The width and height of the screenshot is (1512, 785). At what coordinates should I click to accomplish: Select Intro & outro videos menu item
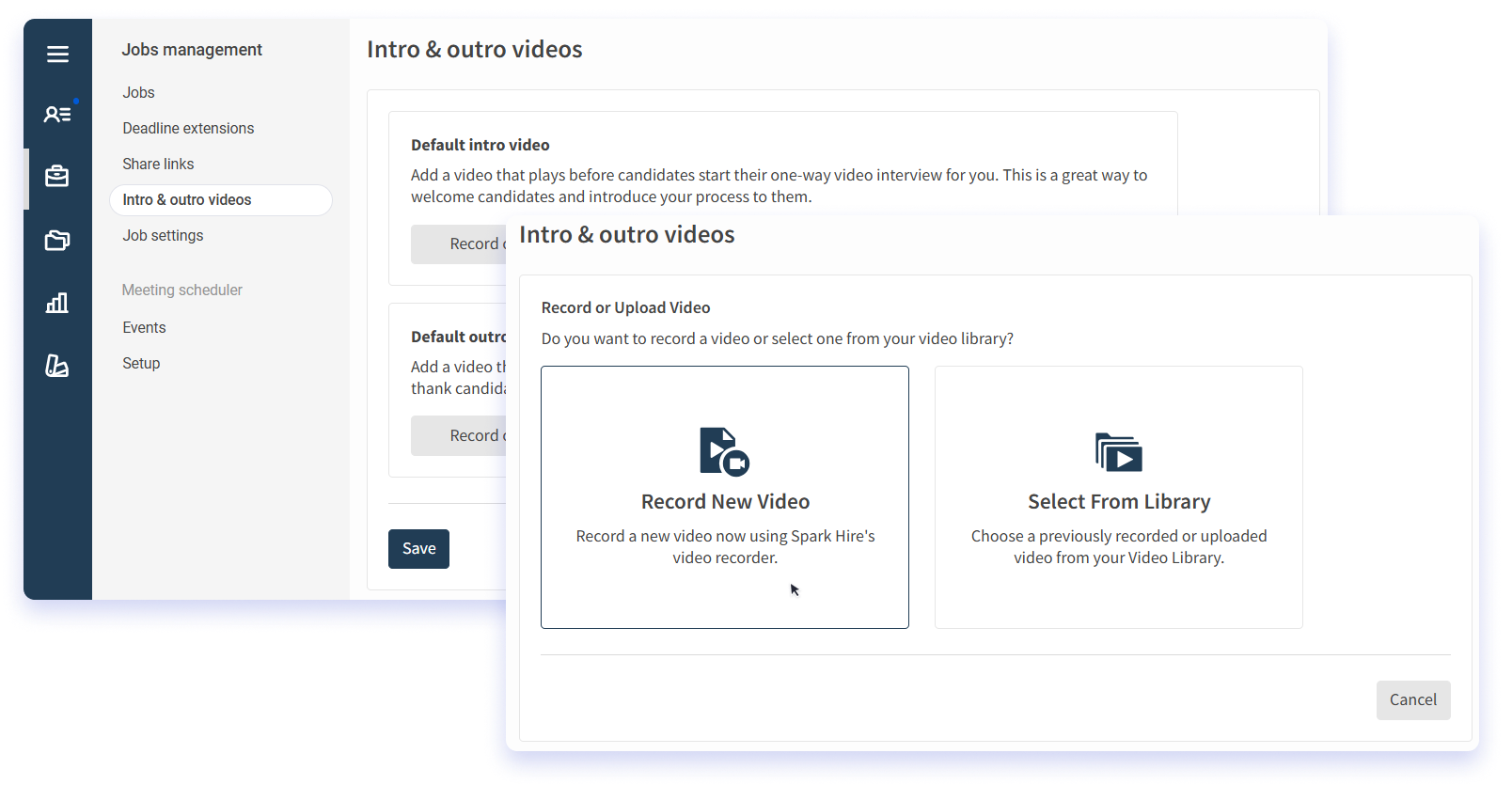point(221,200)
